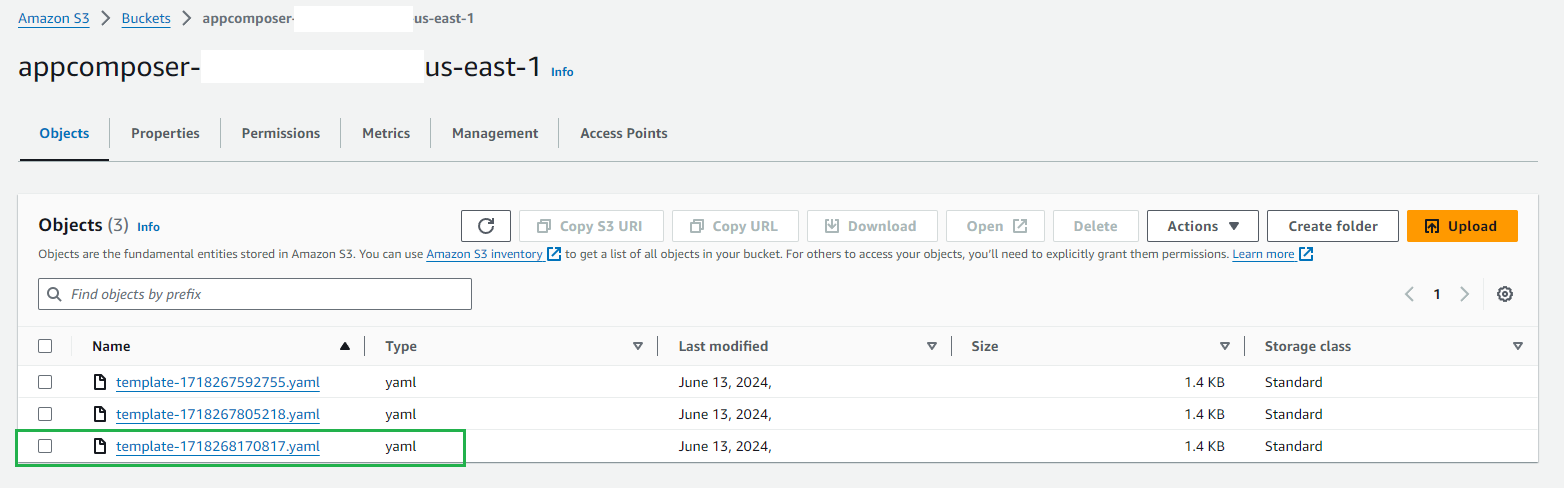Sort by Storage class column arrow
This screenshot has height=488, width=1564.
tap(1518, 346)
